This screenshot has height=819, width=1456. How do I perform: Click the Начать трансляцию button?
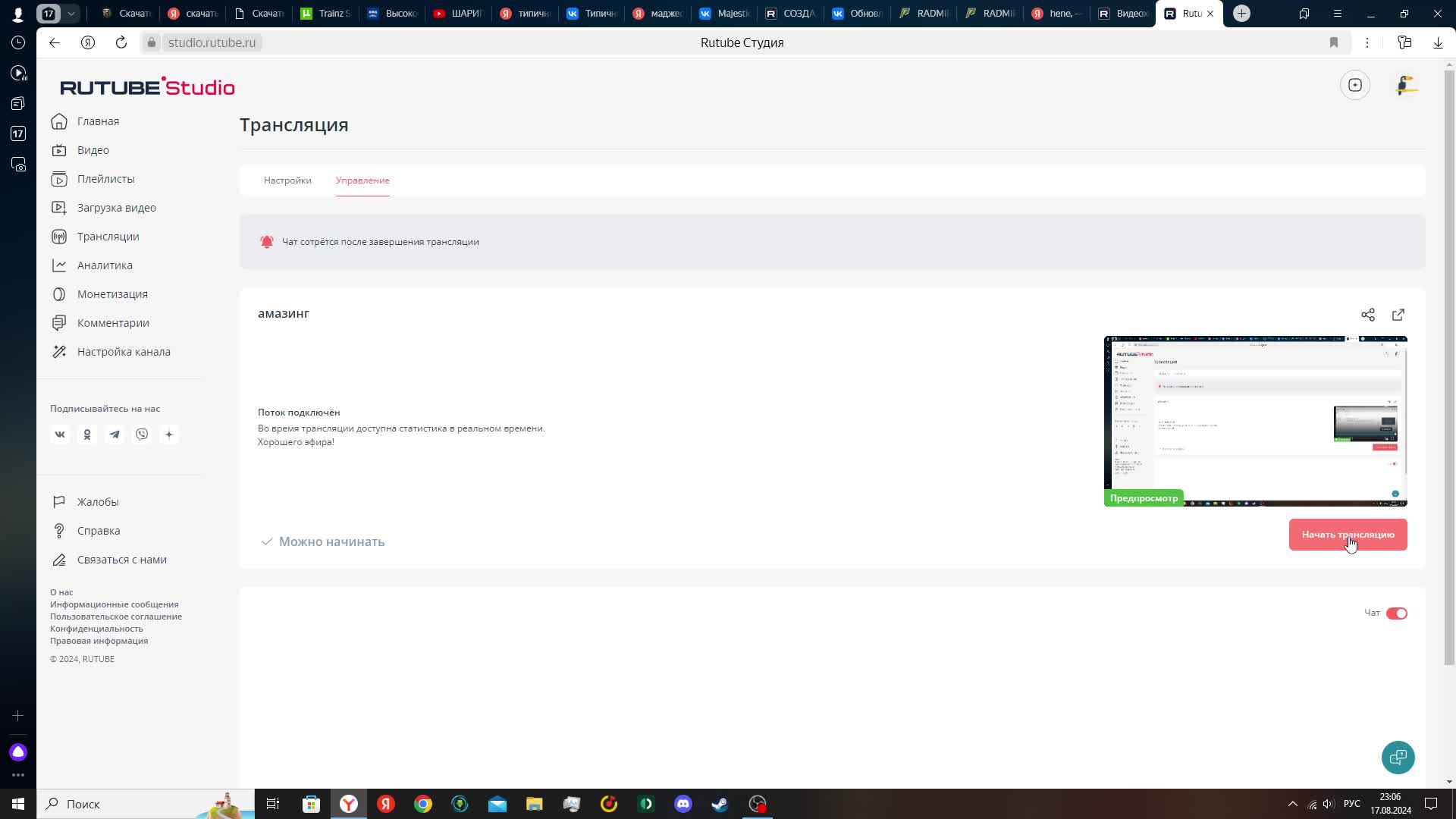tap(1348, 535)
